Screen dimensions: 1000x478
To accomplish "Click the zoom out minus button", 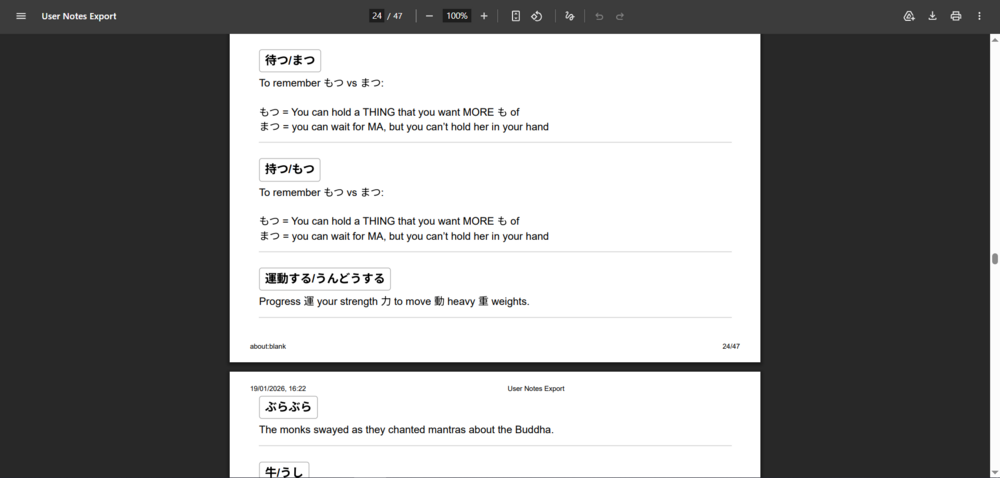I will click(x=429, y=16).
